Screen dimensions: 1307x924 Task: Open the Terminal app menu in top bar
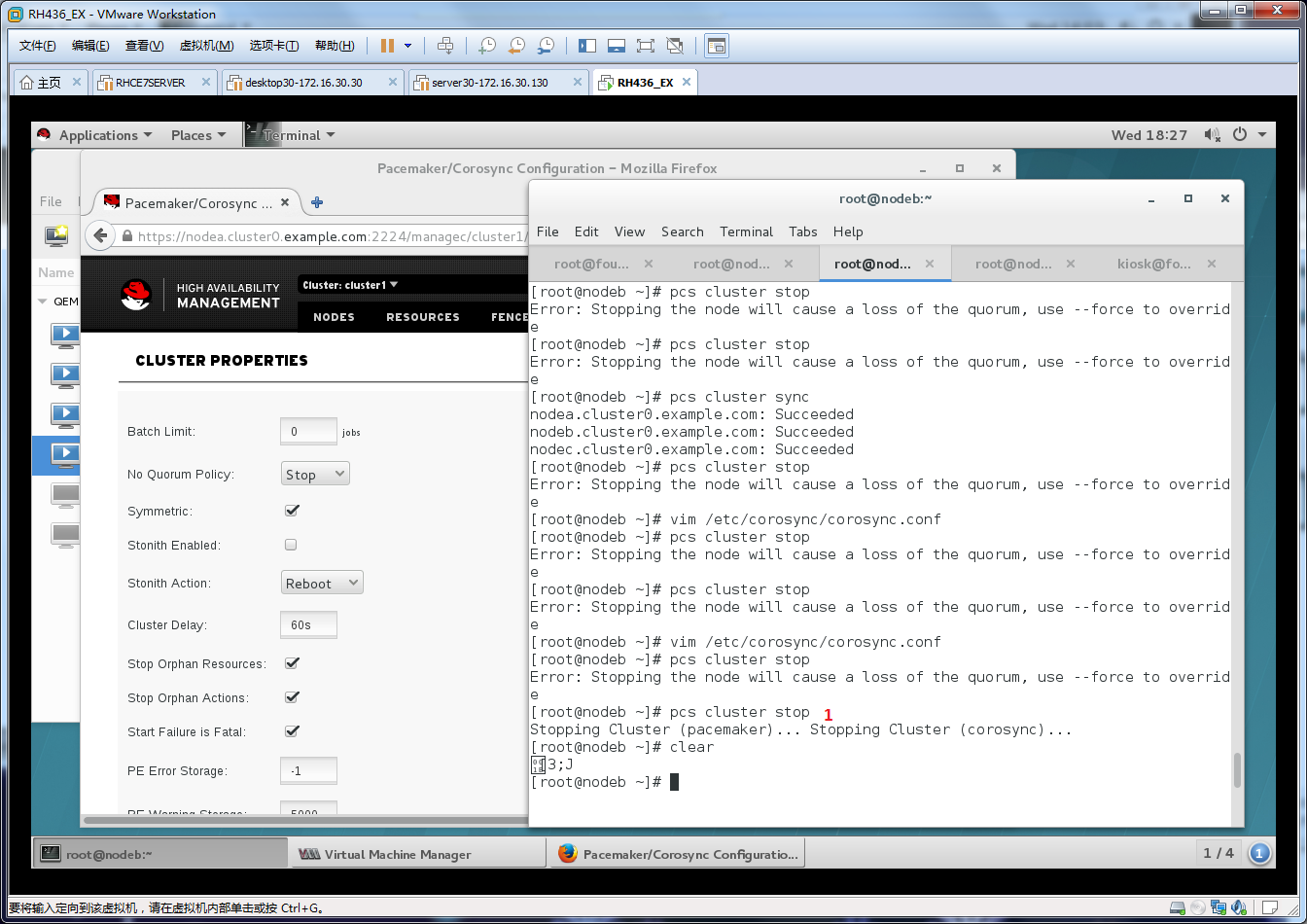coord(291,135)
